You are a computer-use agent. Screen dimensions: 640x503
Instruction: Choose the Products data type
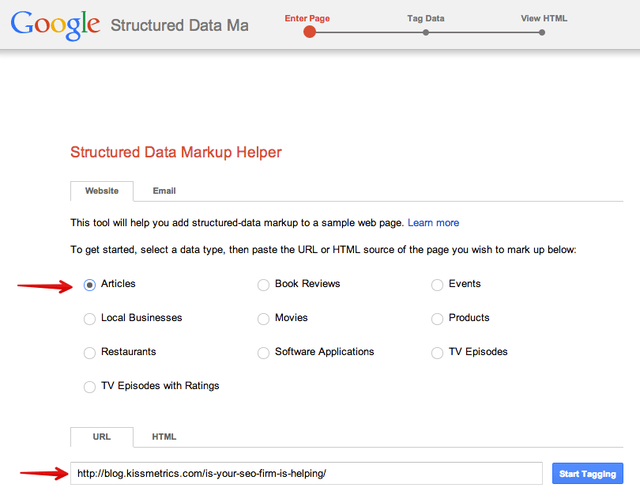click(438, 319)
